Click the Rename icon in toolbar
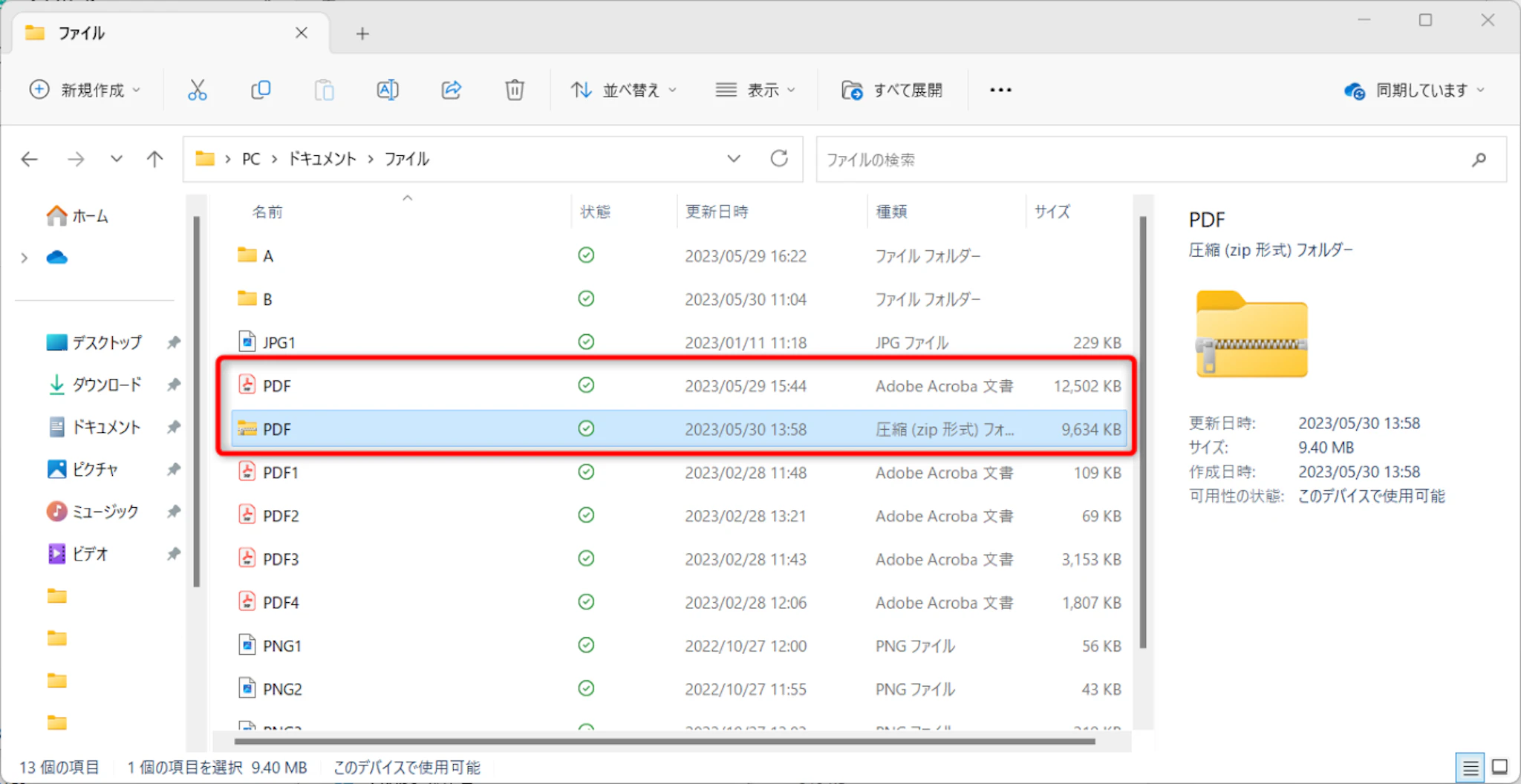The image size is (1521, 784). (388, 91)
